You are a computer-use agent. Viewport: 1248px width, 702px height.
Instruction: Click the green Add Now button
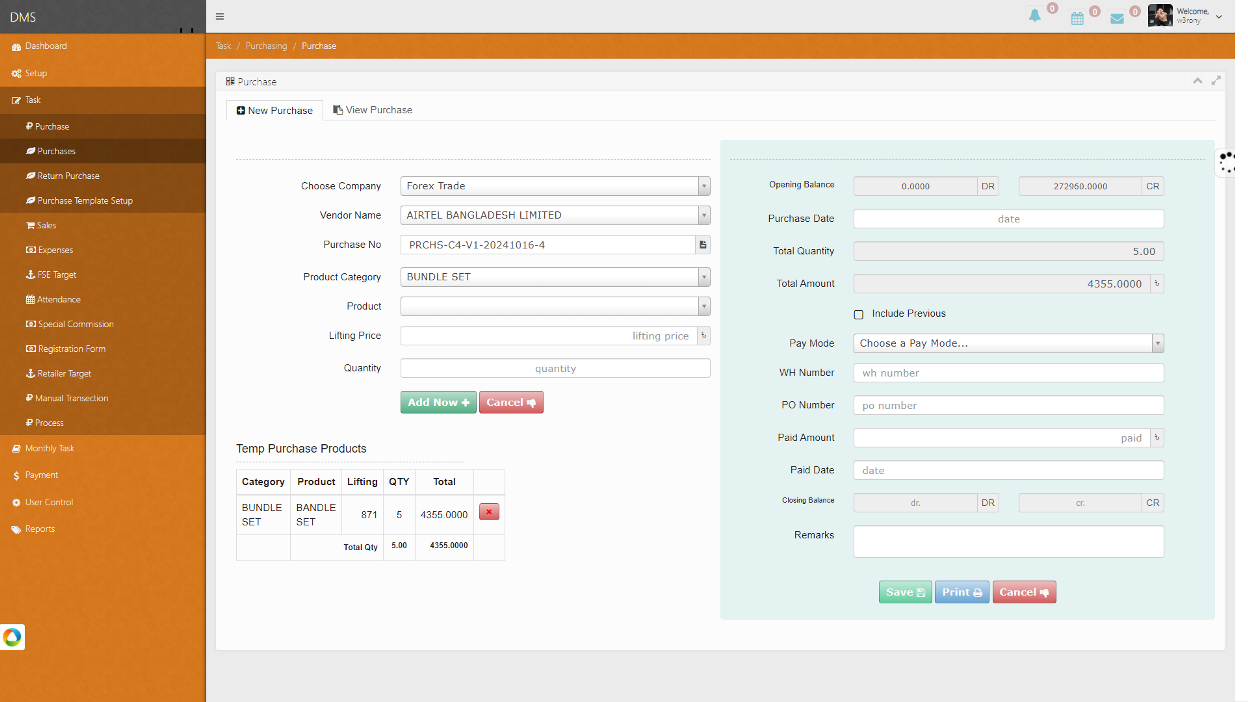[x=438, y=402]
